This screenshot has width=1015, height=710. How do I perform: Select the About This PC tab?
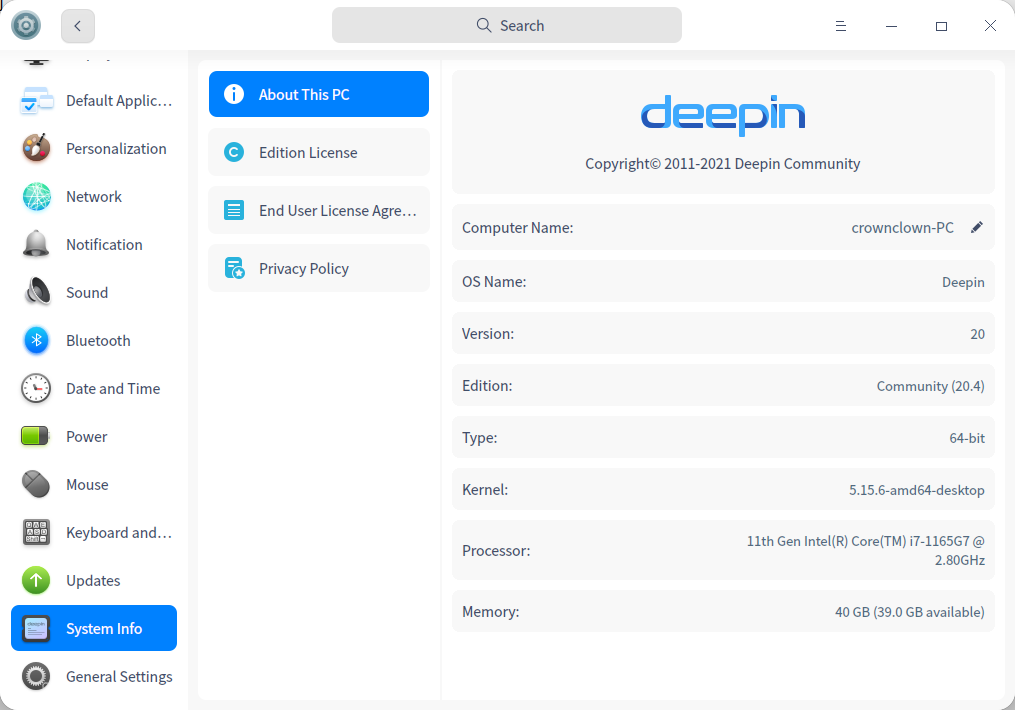coord(318,94)
